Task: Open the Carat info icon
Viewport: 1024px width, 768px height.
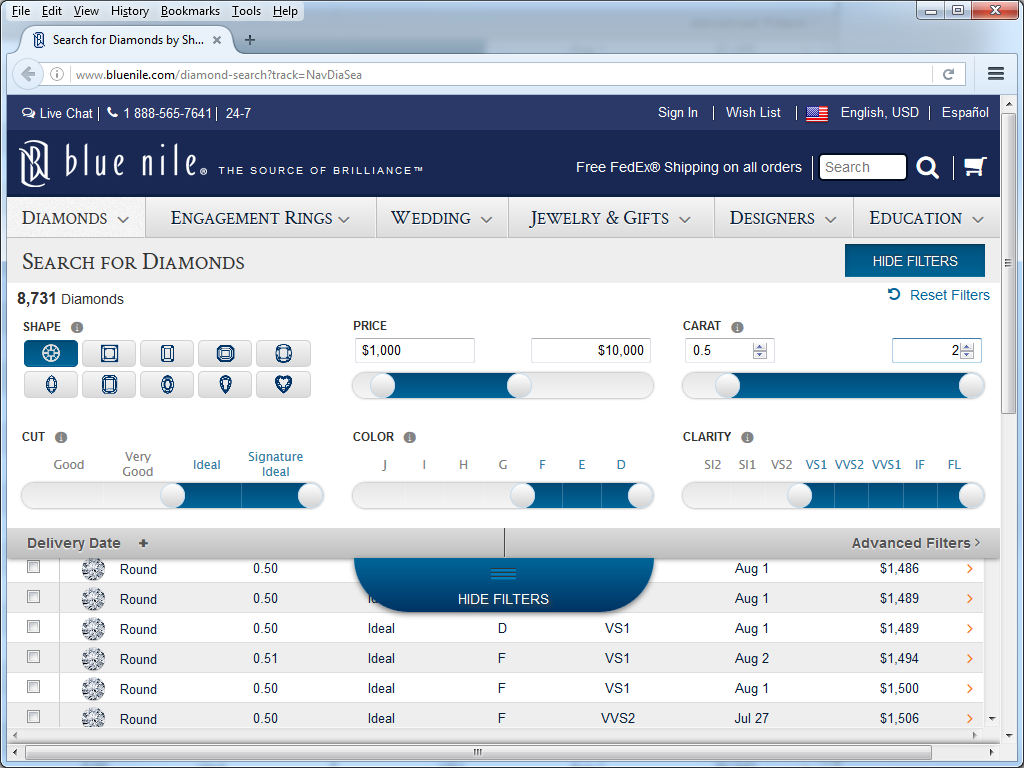Action: point(737,327)
